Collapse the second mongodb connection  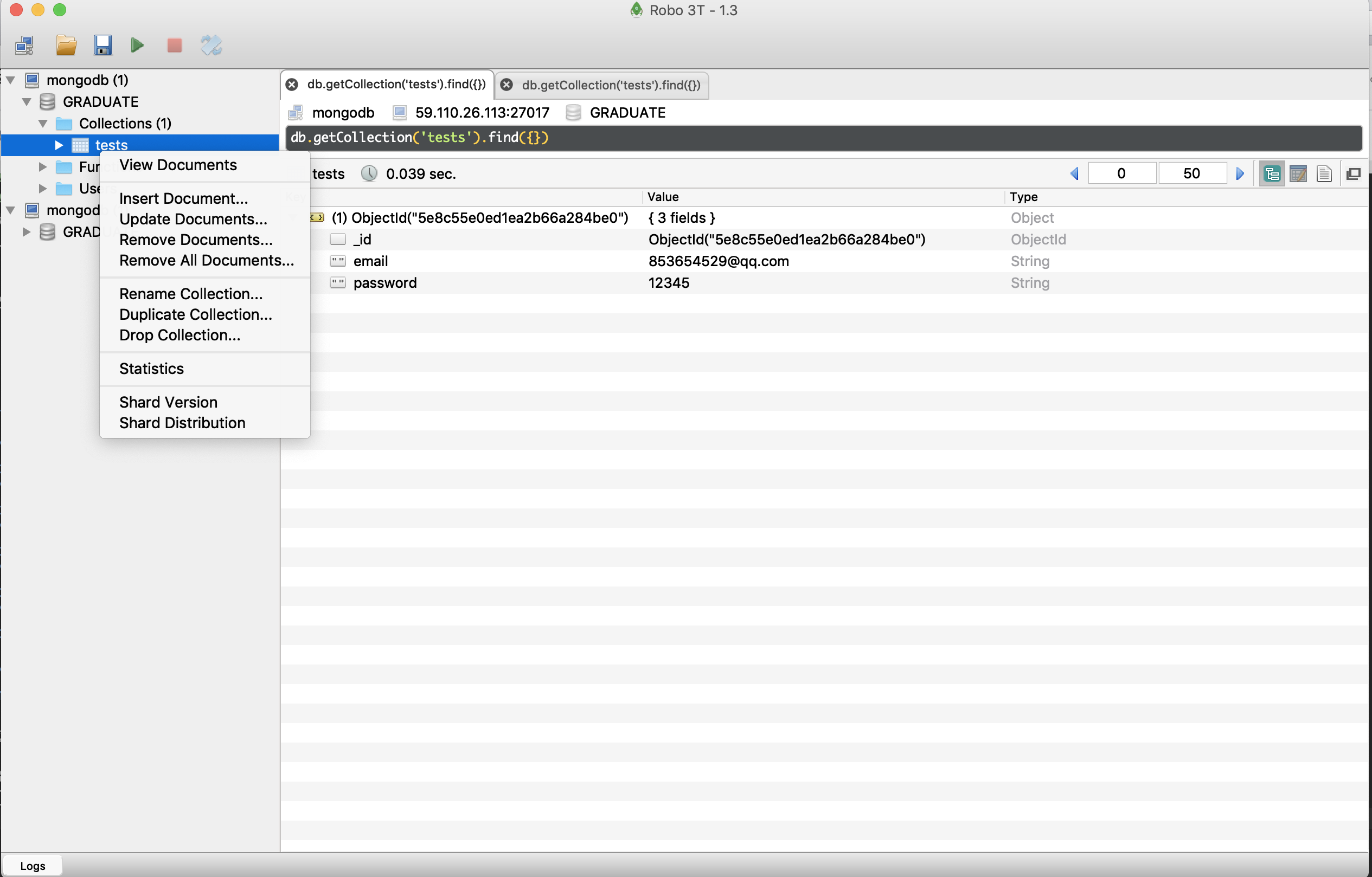pyautogui.click(x=10, y=211)
